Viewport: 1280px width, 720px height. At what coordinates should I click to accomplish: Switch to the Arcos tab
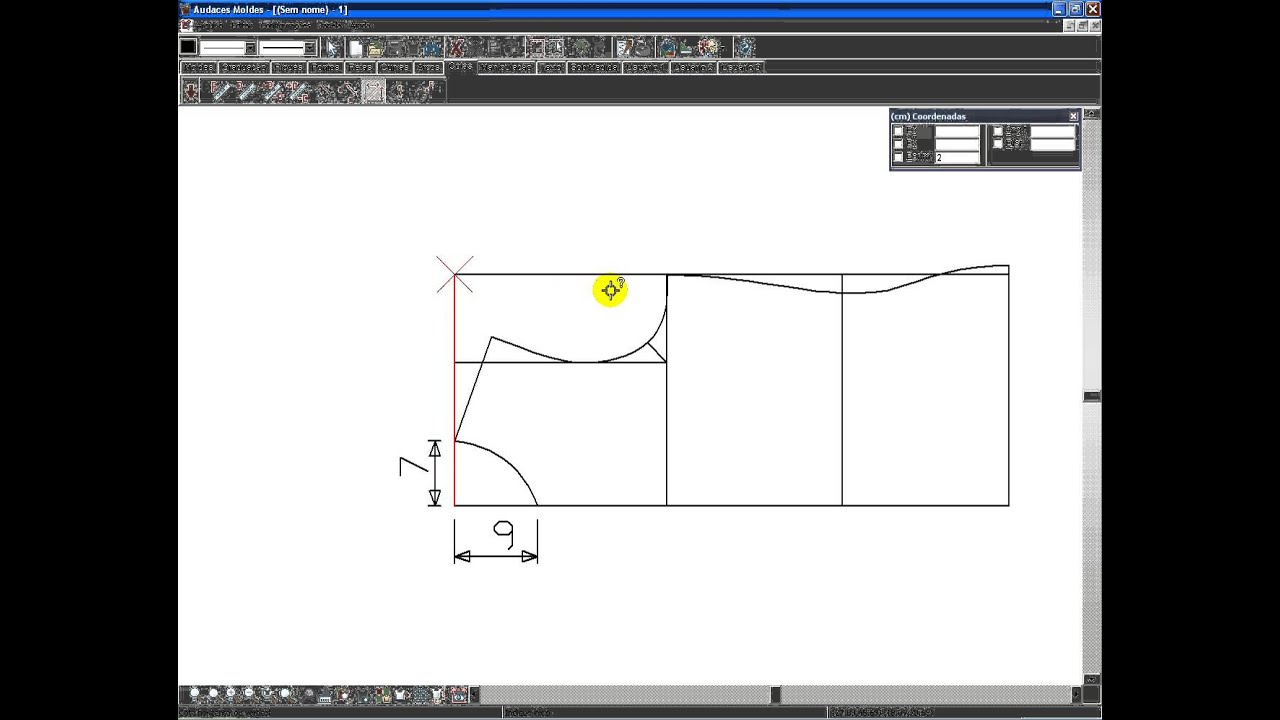coord(429,67)
